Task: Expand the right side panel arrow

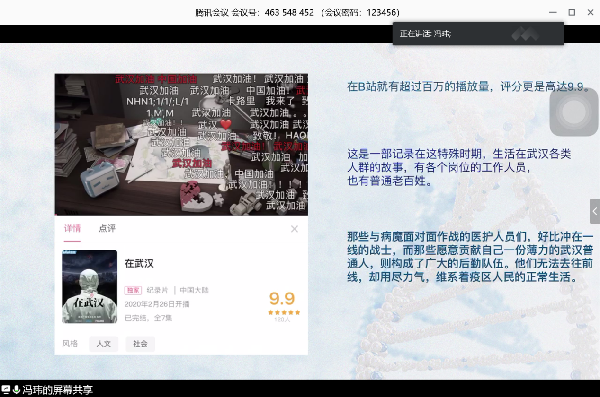Action: (x=595, y=211)
